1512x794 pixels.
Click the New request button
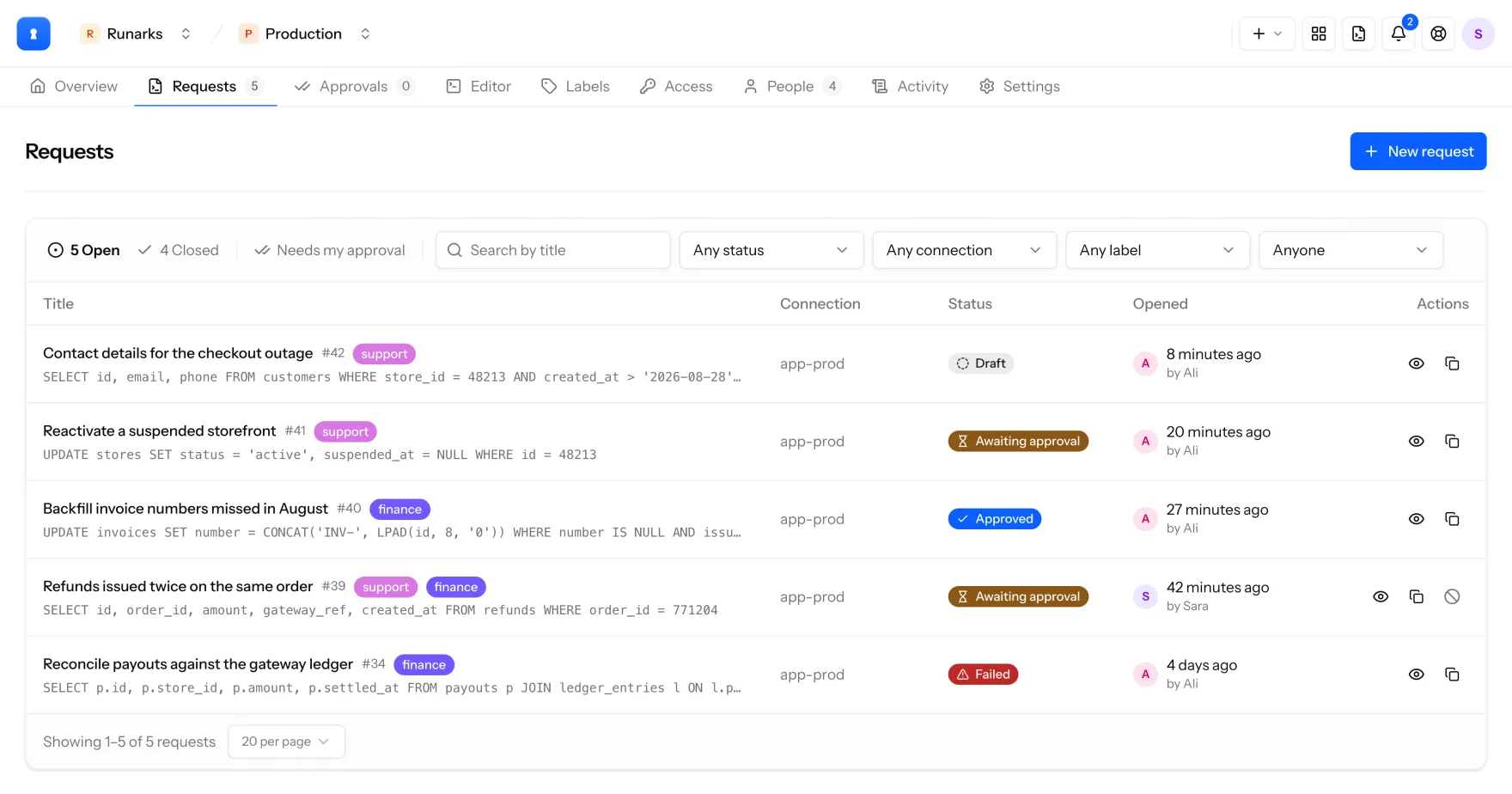[x=1418, y=151]
